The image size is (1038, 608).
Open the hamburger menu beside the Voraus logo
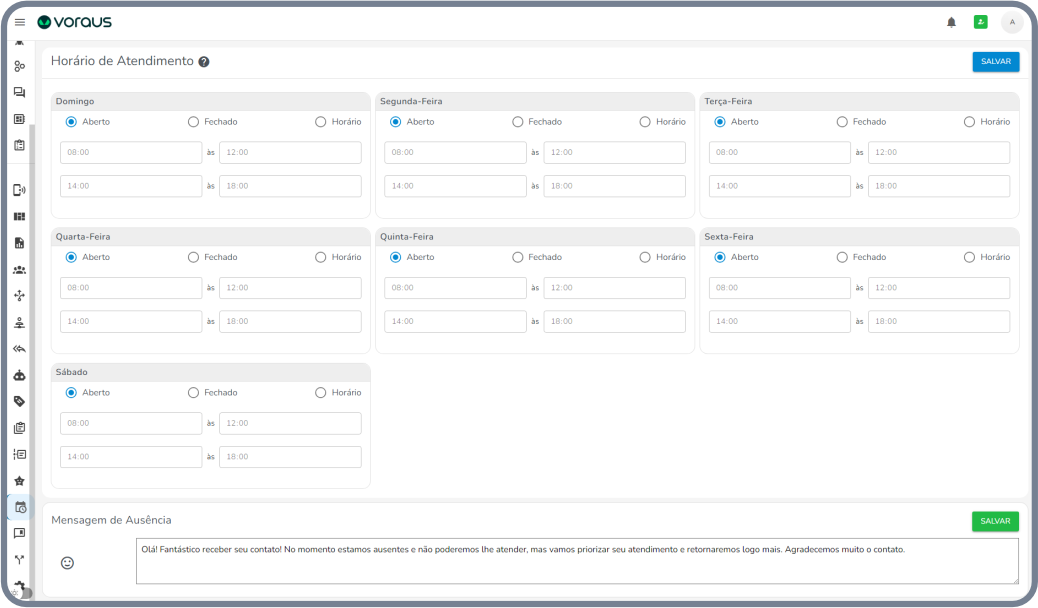click(19, 22)
